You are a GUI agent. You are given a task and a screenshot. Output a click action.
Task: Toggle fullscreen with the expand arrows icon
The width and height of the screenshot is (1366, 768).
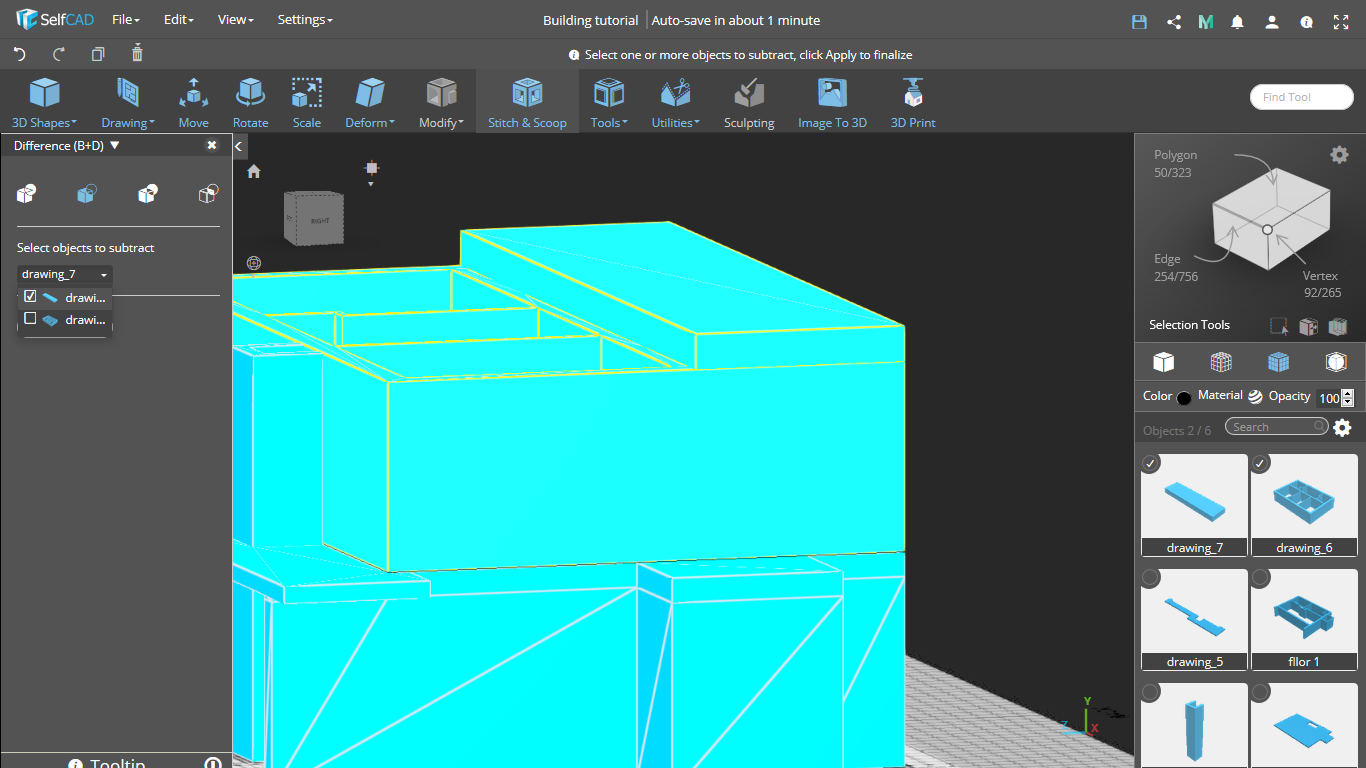coord(1341,21)
